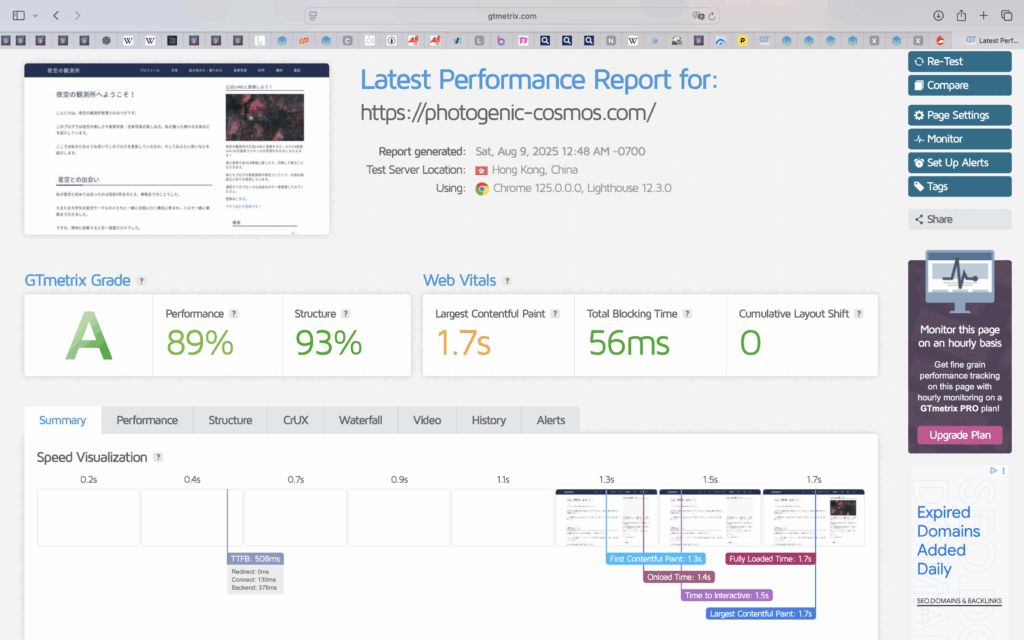Click the help icon next to Total Blocking Time

click(x=688, y=314)
